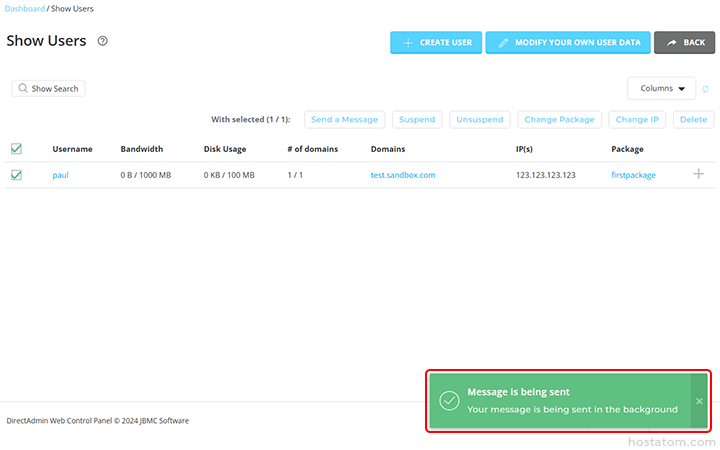
Task: Click the Create User button
Action: click(x=436, y=42)
